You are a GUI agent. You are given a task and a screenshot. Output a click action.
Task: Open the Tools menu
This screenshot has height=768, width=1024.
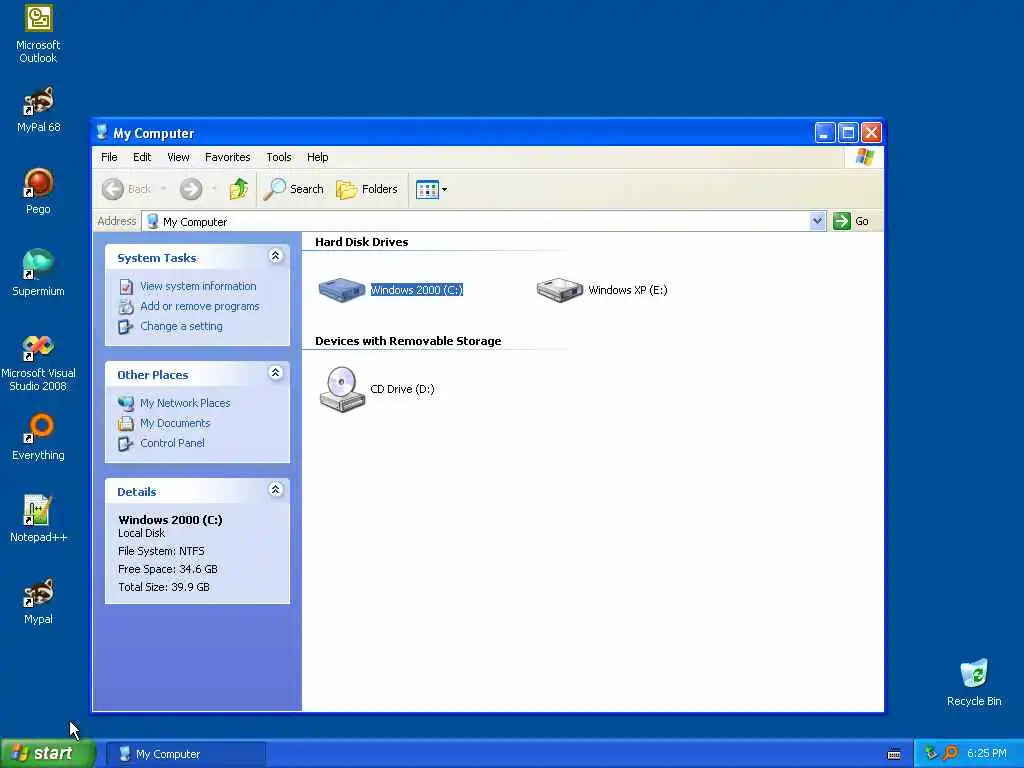[279, 157]
